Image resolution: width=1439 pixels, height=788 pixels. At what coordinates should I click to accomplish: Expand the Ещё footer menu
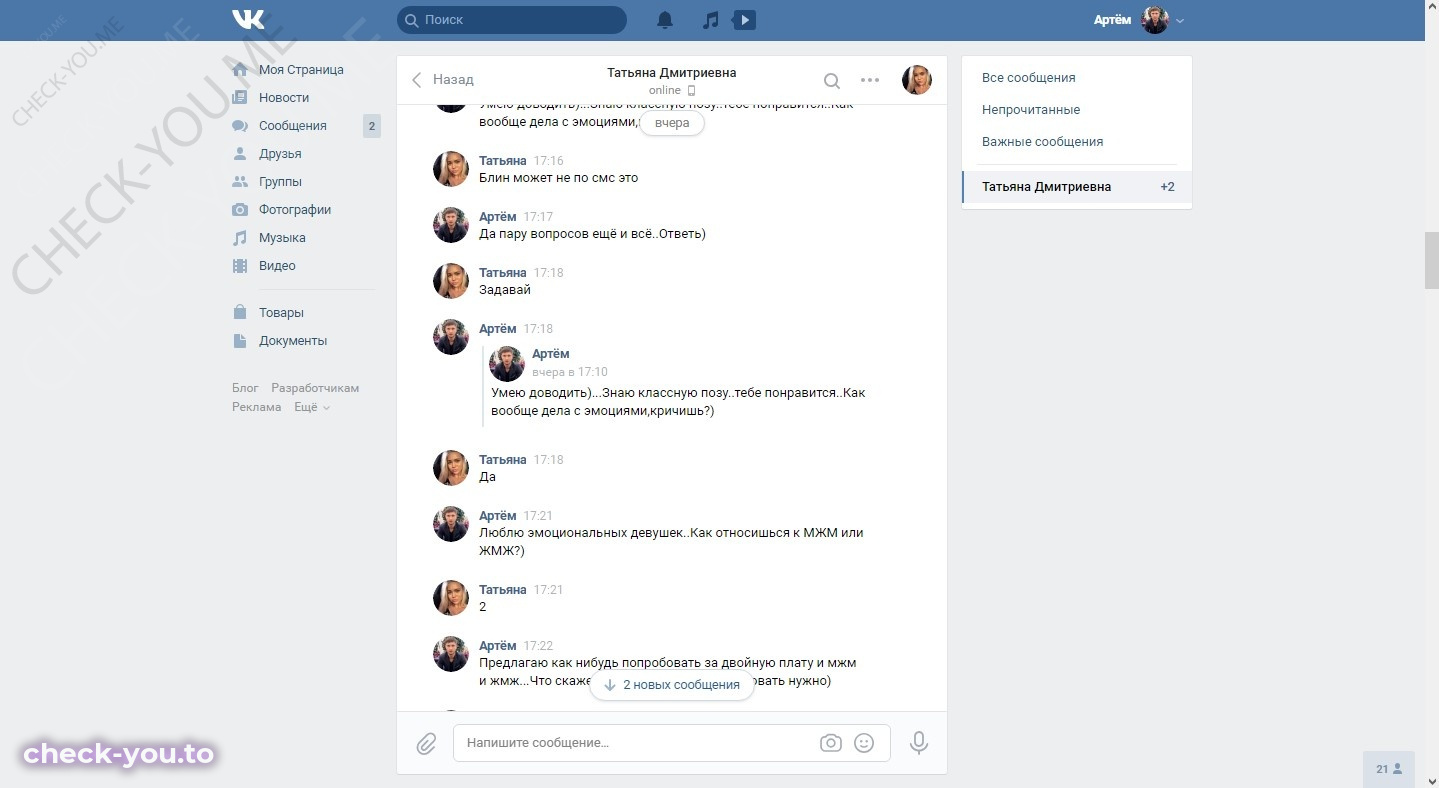click(x=312, y=407)
